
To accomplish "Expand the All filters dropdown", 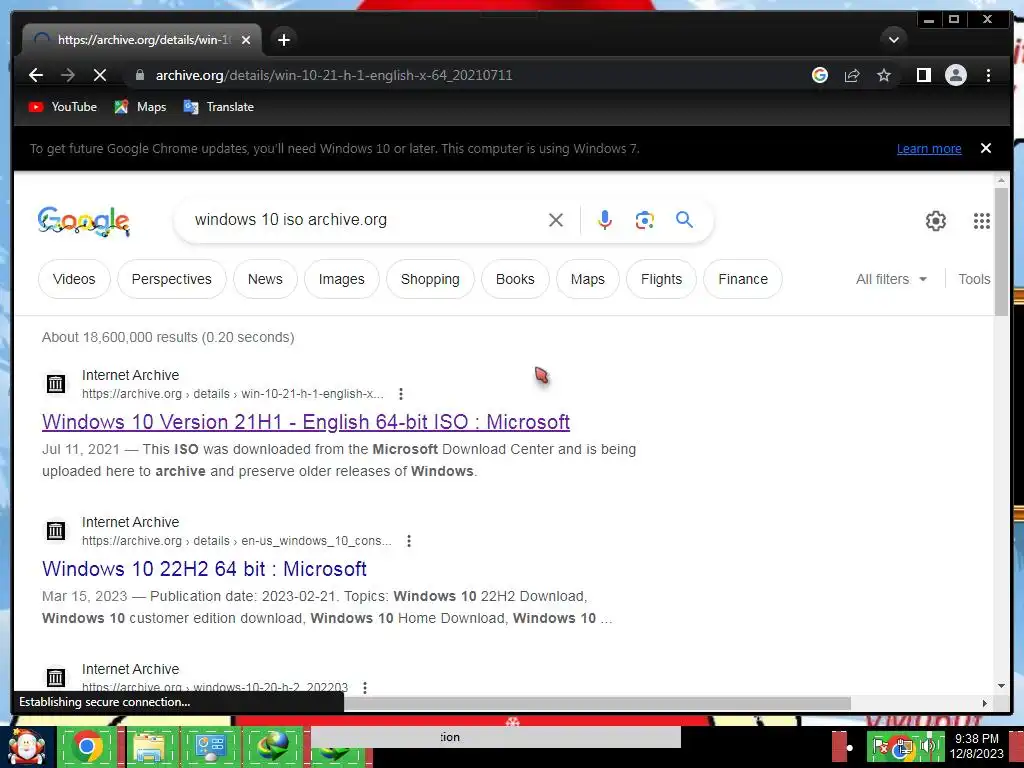I will tap(891, 279).
